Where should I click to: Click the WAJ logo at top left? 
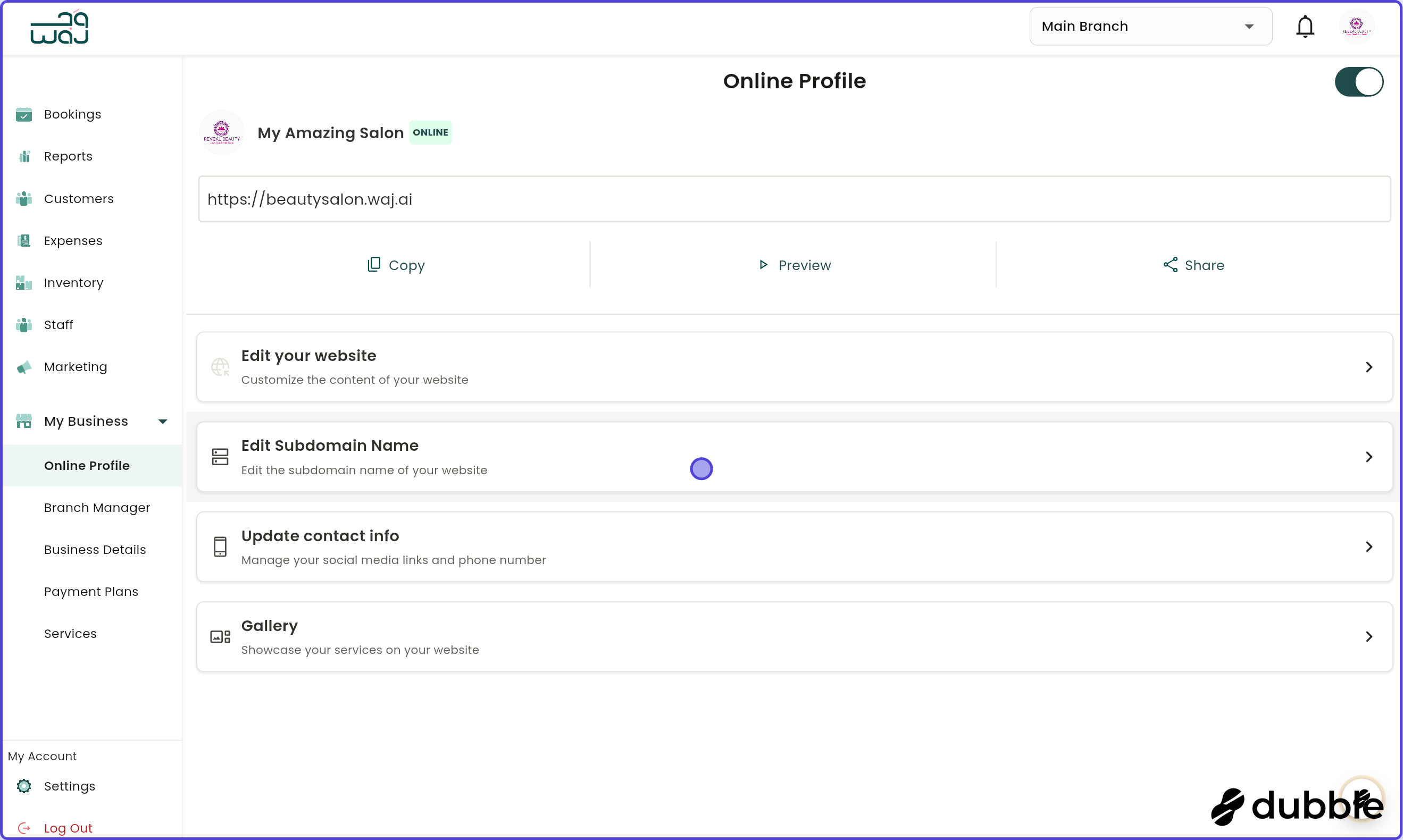59,27
